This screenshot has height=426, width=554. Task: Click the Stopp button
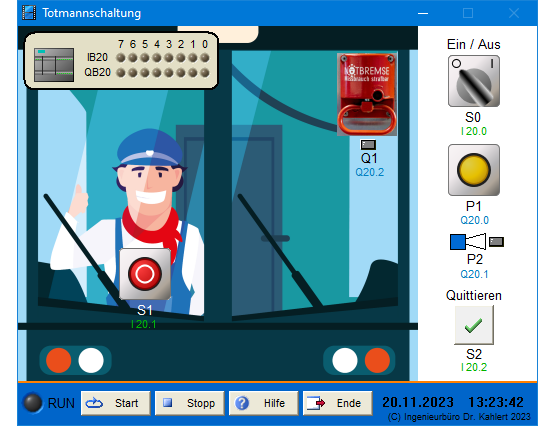point(189,403)
